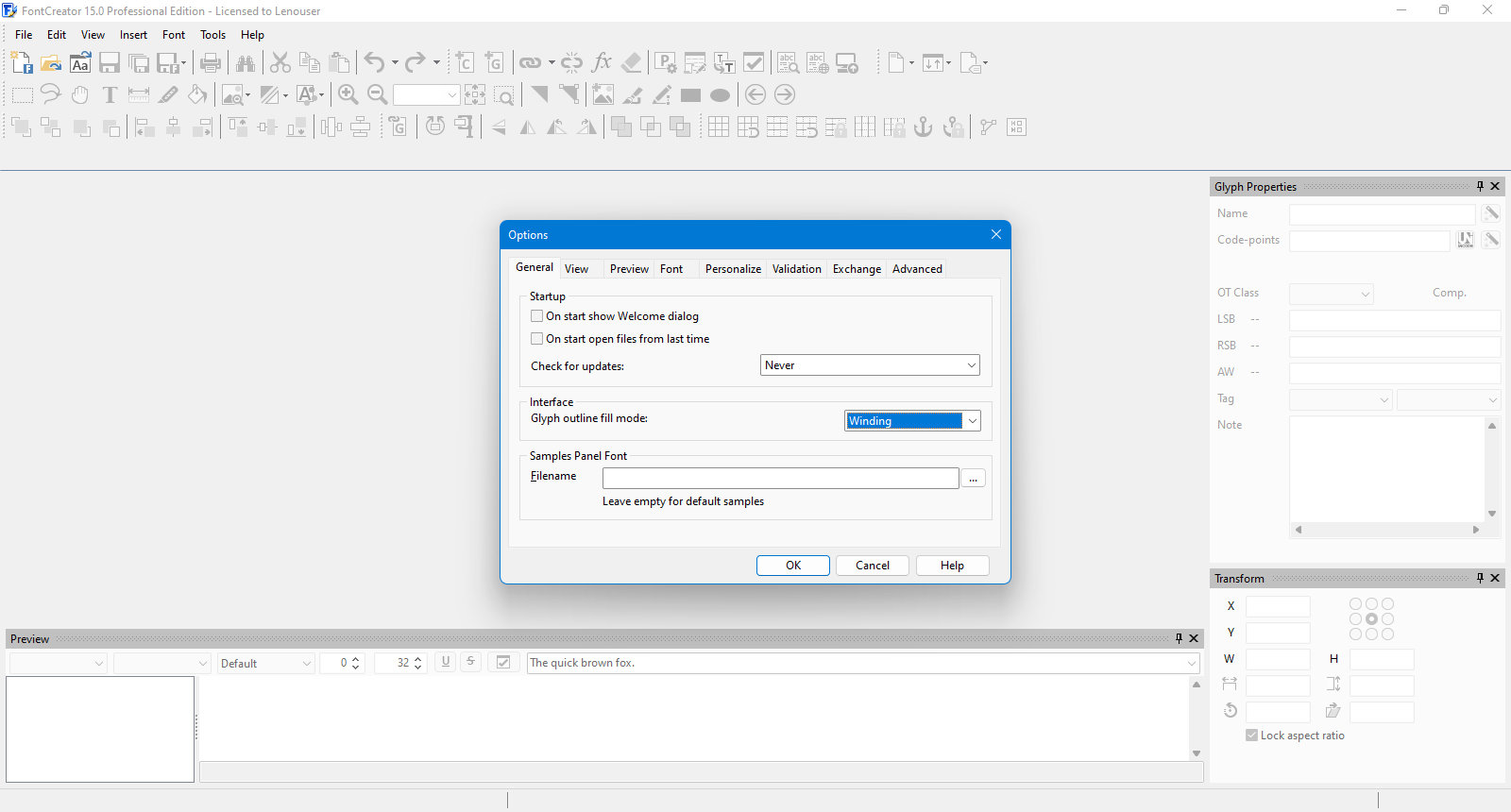Click the Find binoculars icon
1511x812 pixels.
coord(246,63)
